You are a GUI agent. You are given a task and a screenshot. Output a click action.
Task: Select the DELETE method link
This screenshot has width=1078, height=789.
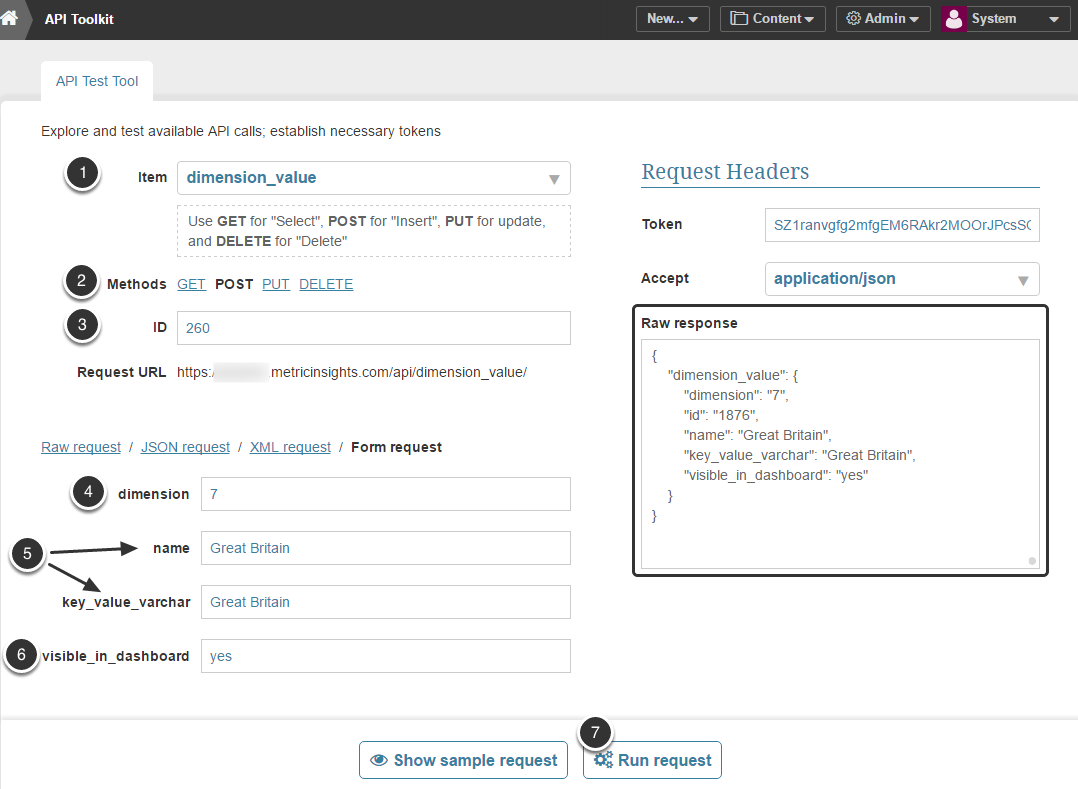326,284
